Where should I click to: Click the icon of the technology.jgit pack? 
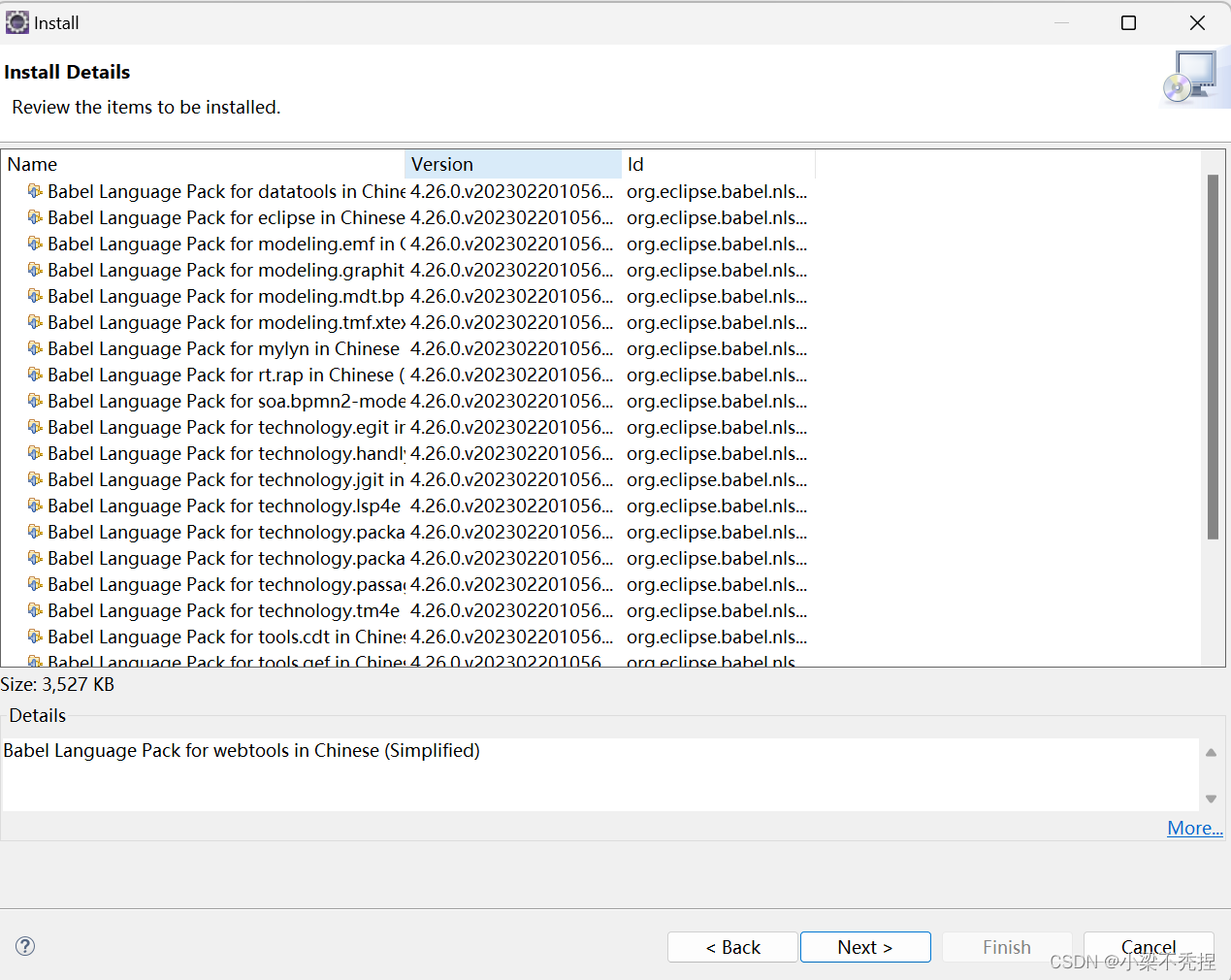[35, 479]
